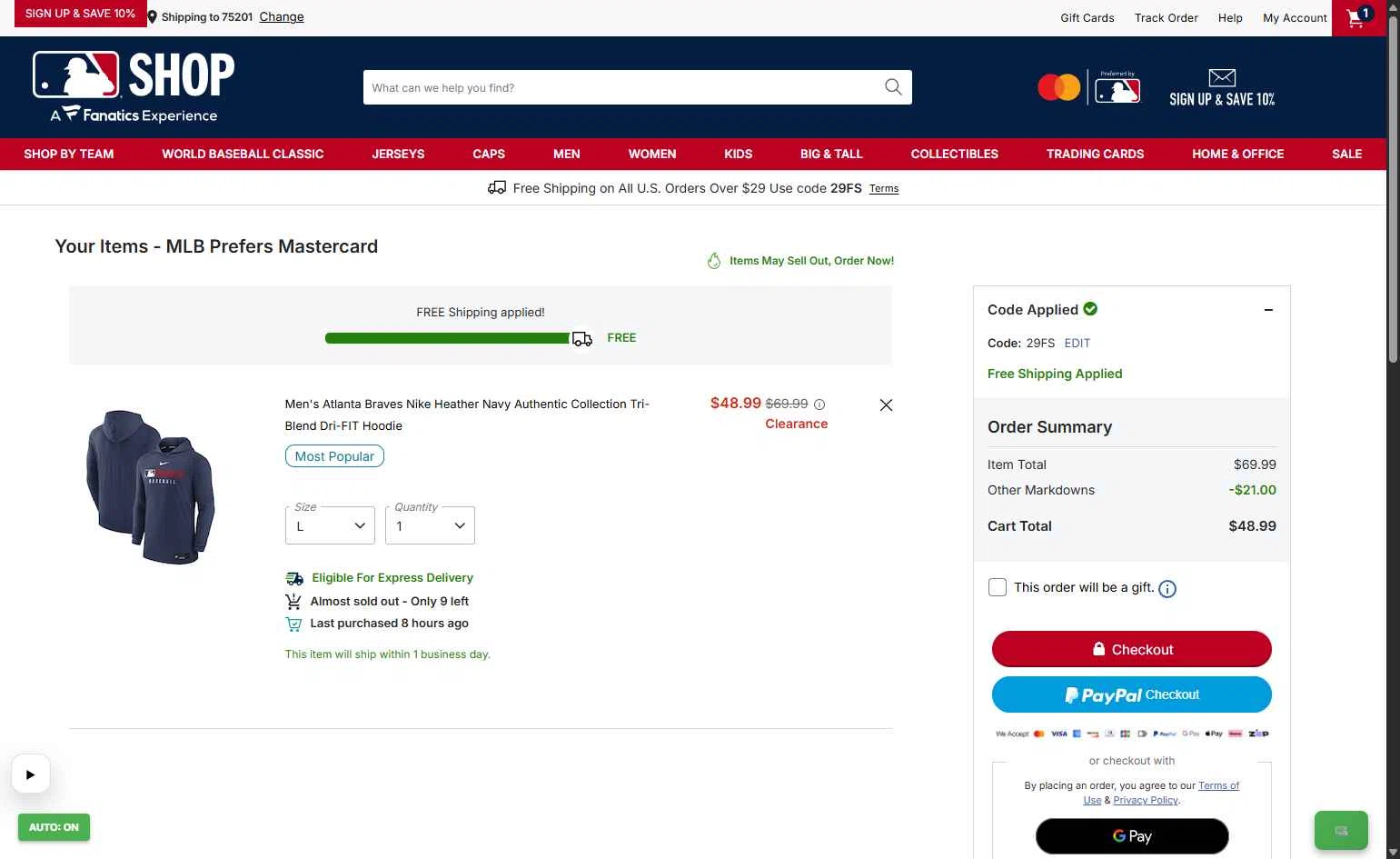This screenshot has height=859, width=1400.
Task: Go to MLB Shop logo home
Action: (134, 87)
